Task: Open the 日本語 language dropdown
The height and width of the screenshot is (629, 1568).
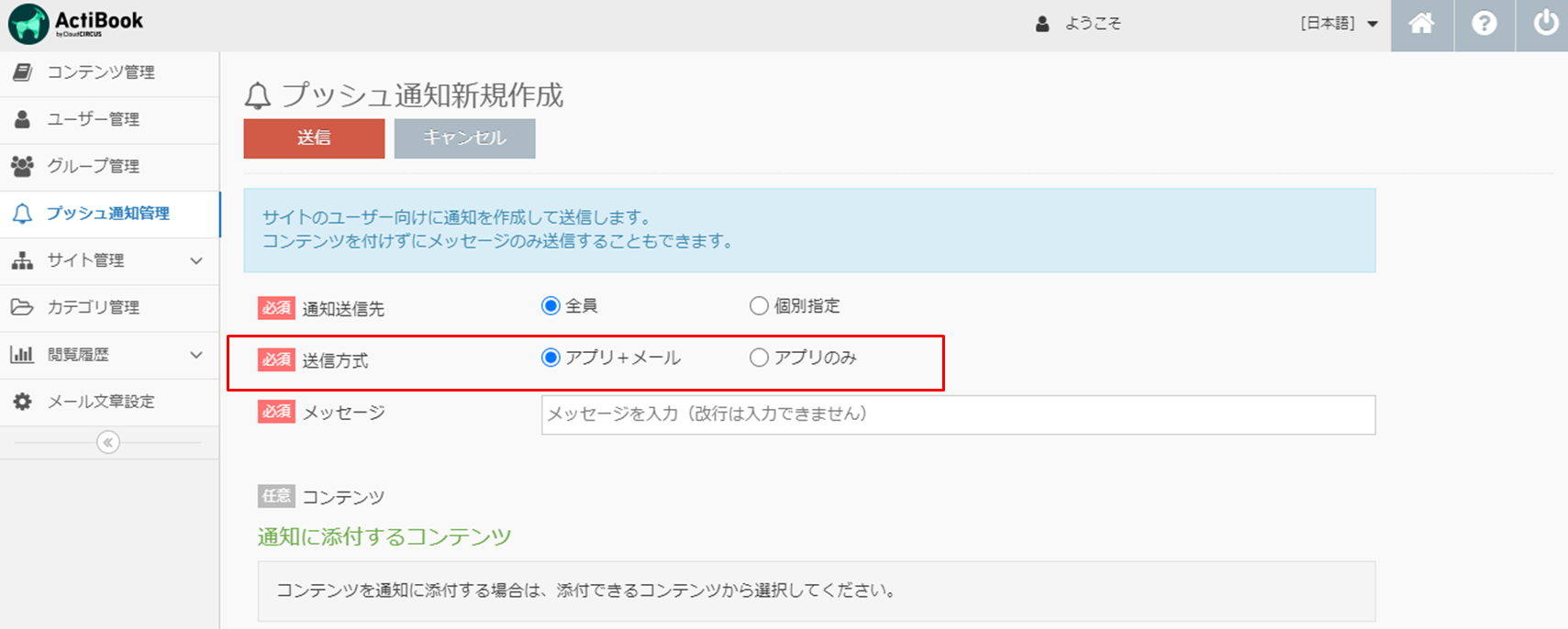Action: coord(1339,24)
